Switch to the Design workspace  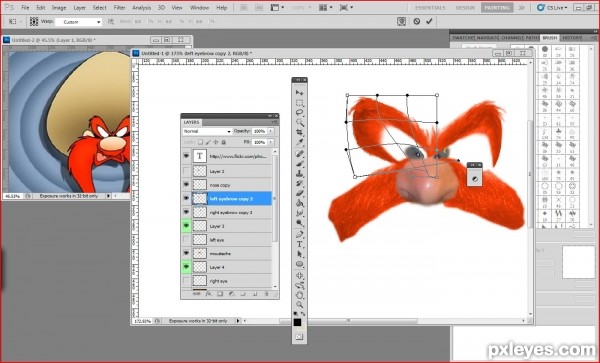click(x=465, y=8)
